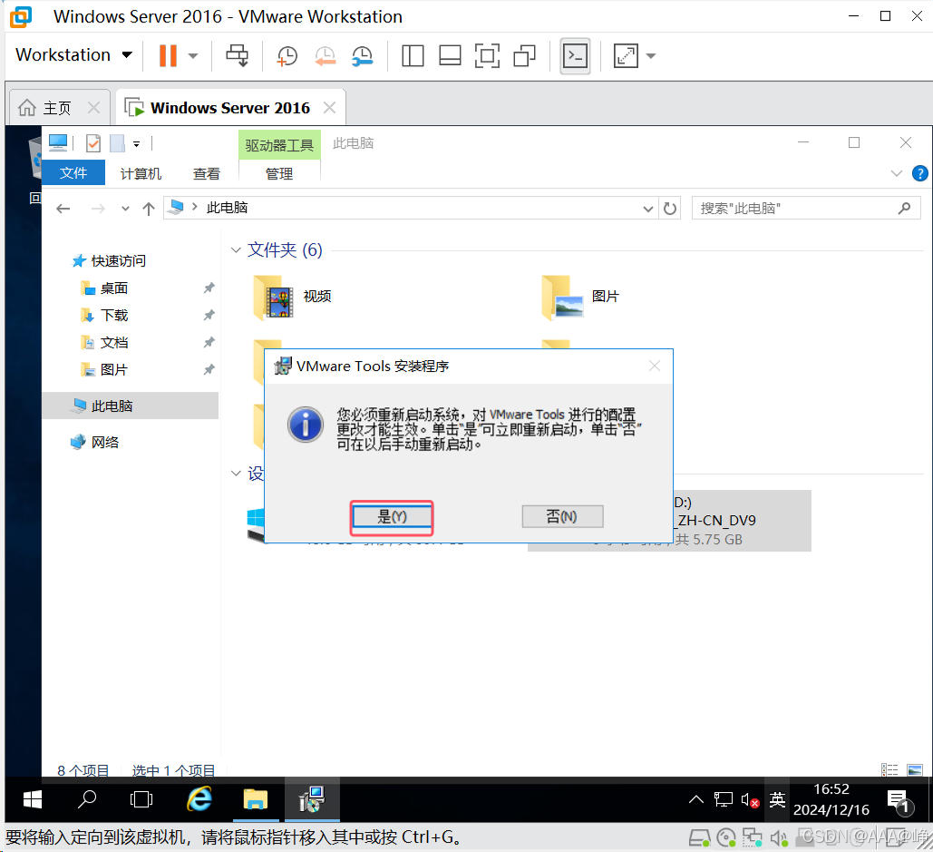The height and width of the screenshot is (852, 933).
Task: Click the 此电脑 address bar breadcrumb
Action: (227, 208)
